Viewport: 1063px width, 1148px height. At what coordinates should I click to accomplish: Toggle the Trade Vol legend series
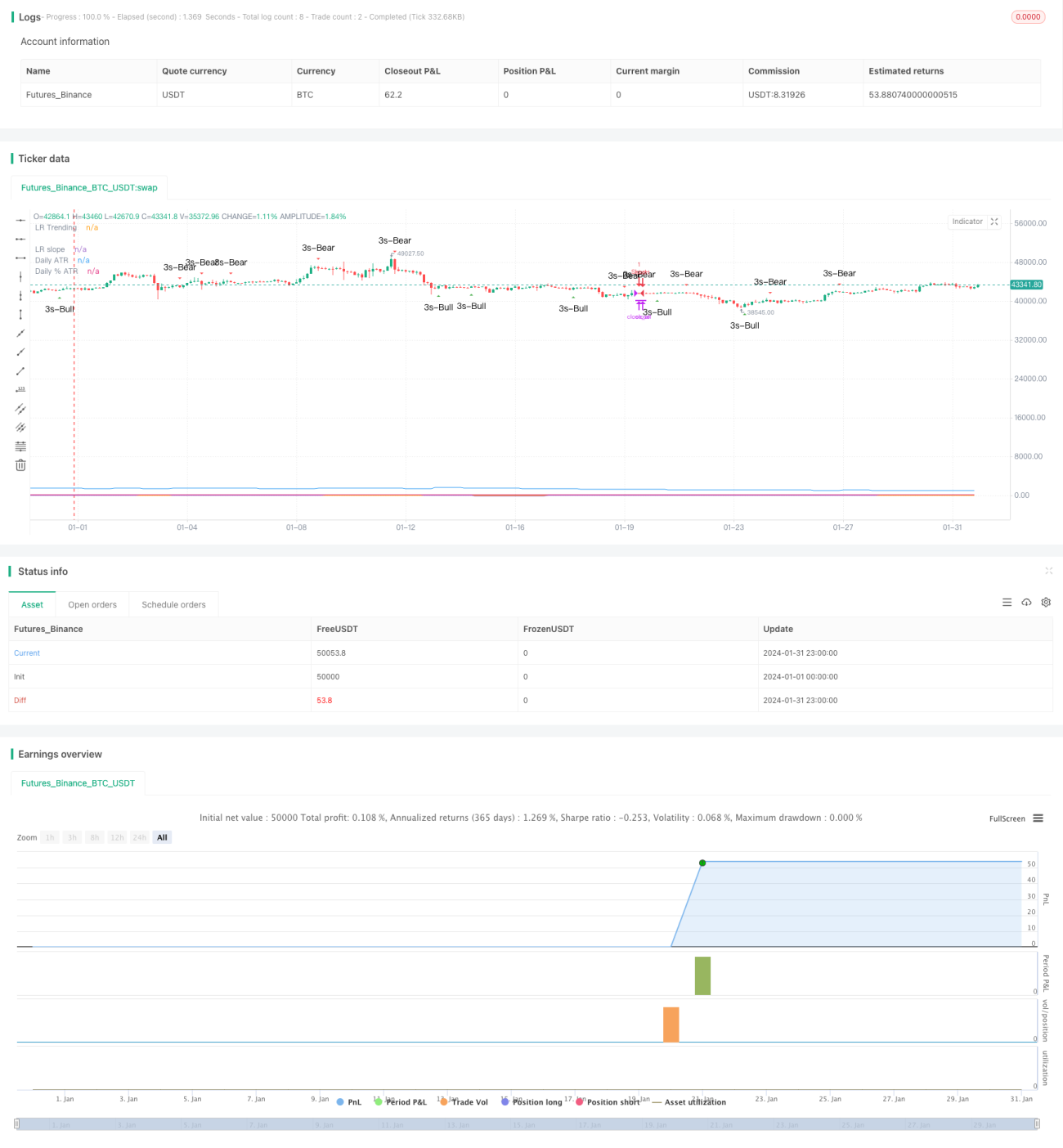pos(464,1102)
